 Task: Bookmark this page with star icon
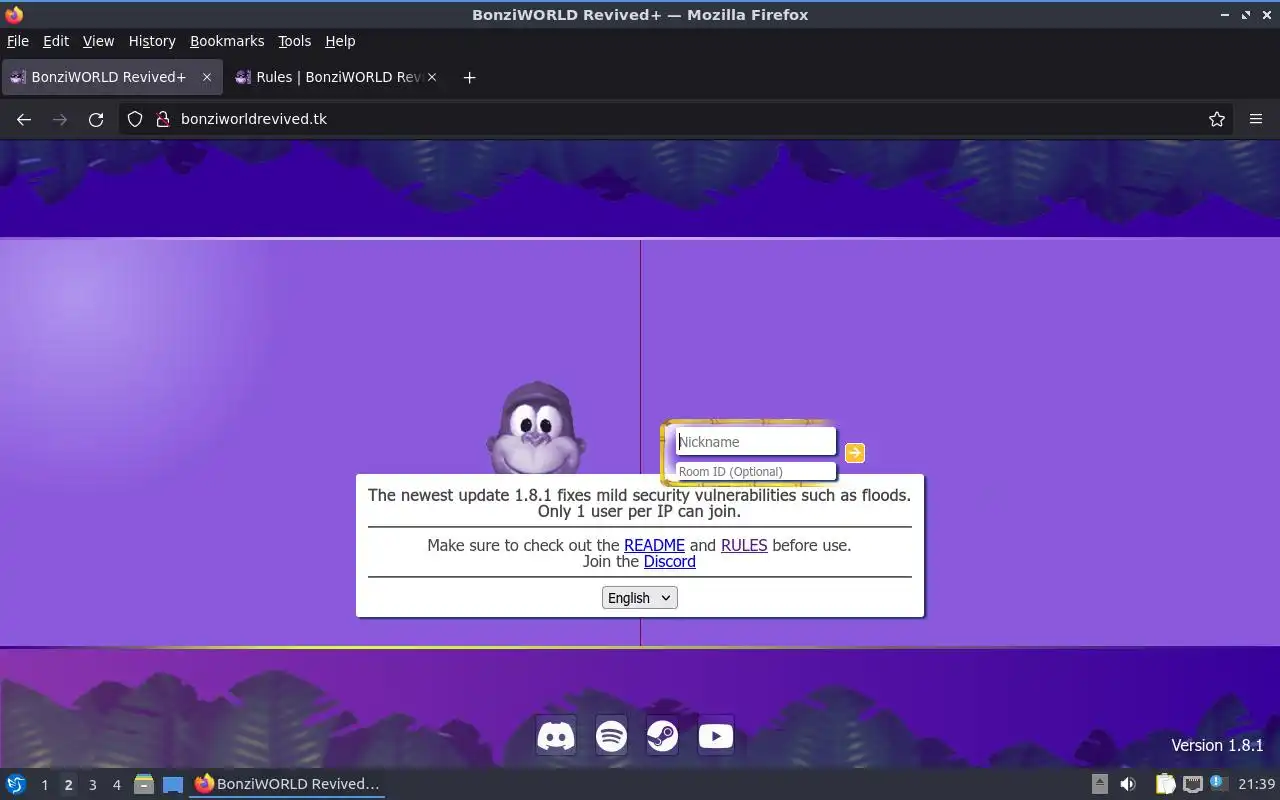1217,119
